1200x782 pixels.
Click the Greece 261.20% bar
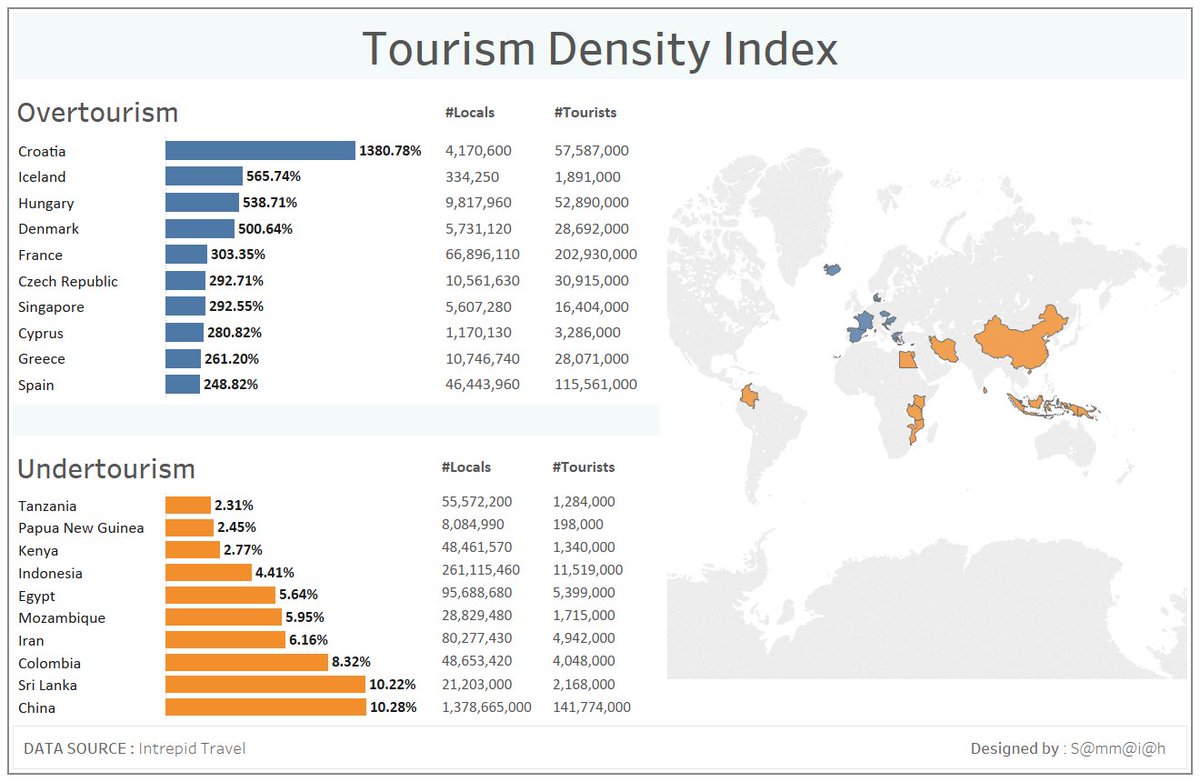click(183, 358)
